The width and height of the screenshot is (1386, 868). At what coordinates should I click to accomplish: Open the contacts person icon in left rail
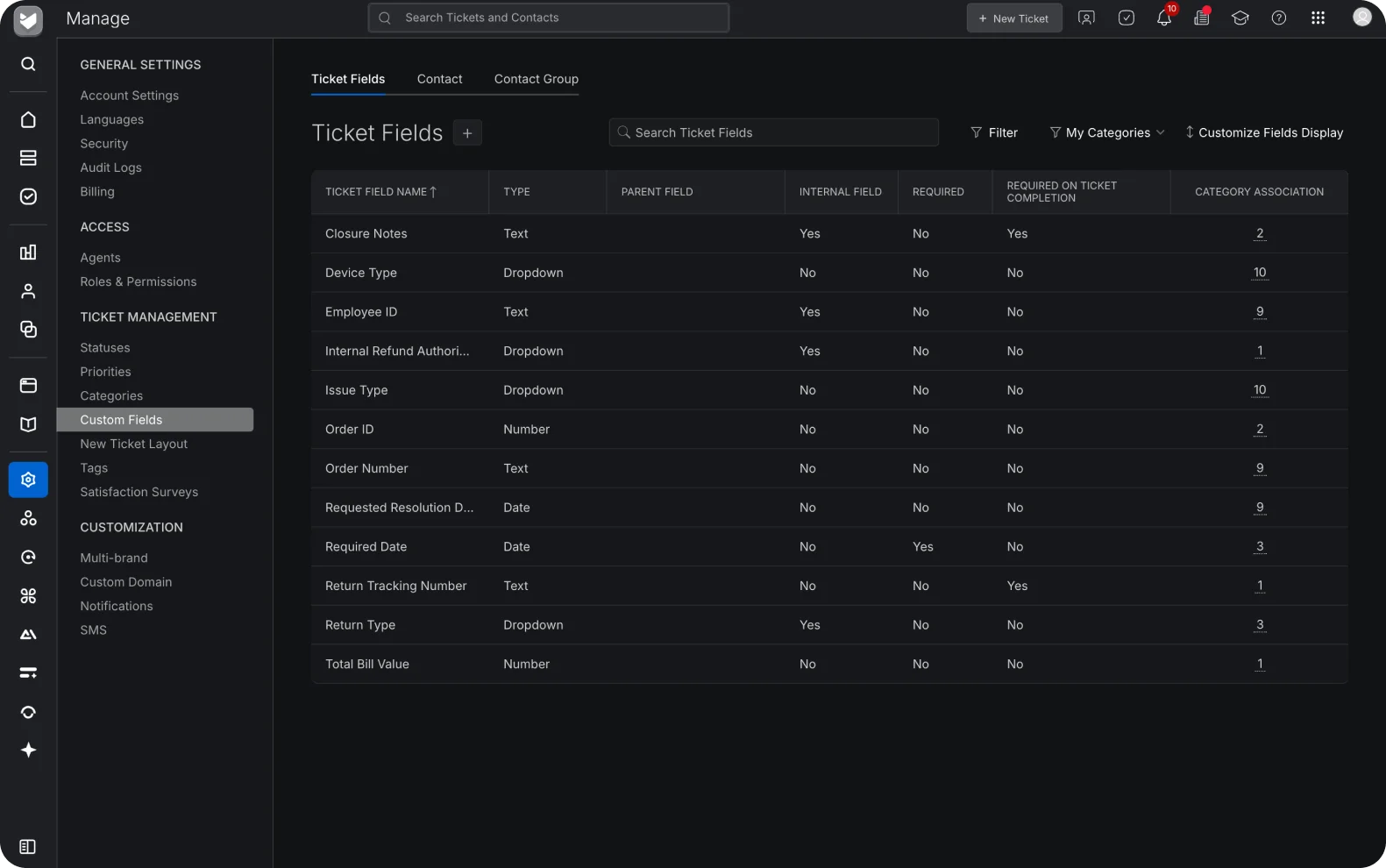(28, 291)
